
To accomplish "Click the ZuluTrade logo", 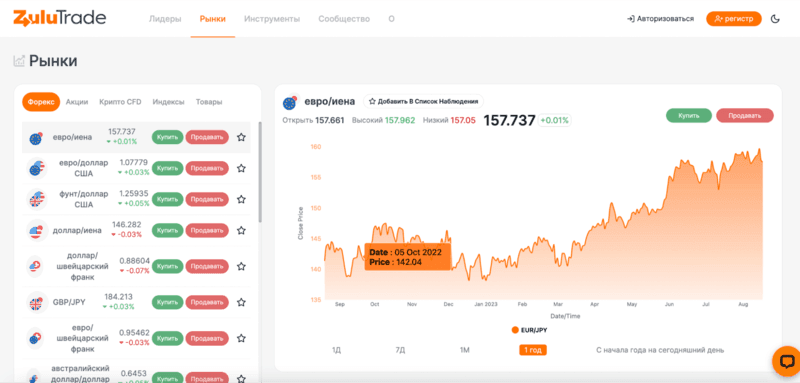I will (60, 18).
